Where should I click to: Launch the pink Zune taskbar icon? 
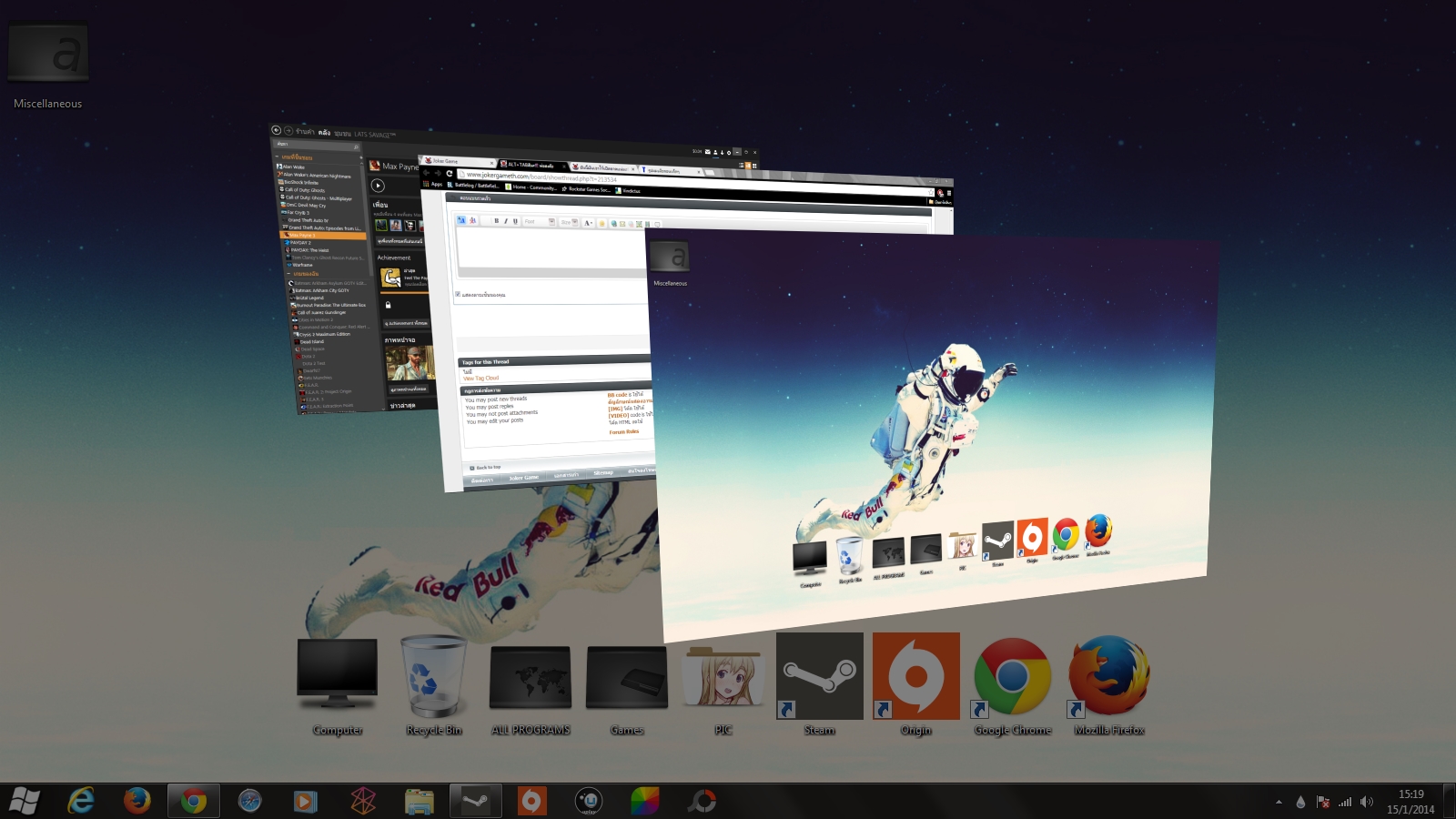363,802
